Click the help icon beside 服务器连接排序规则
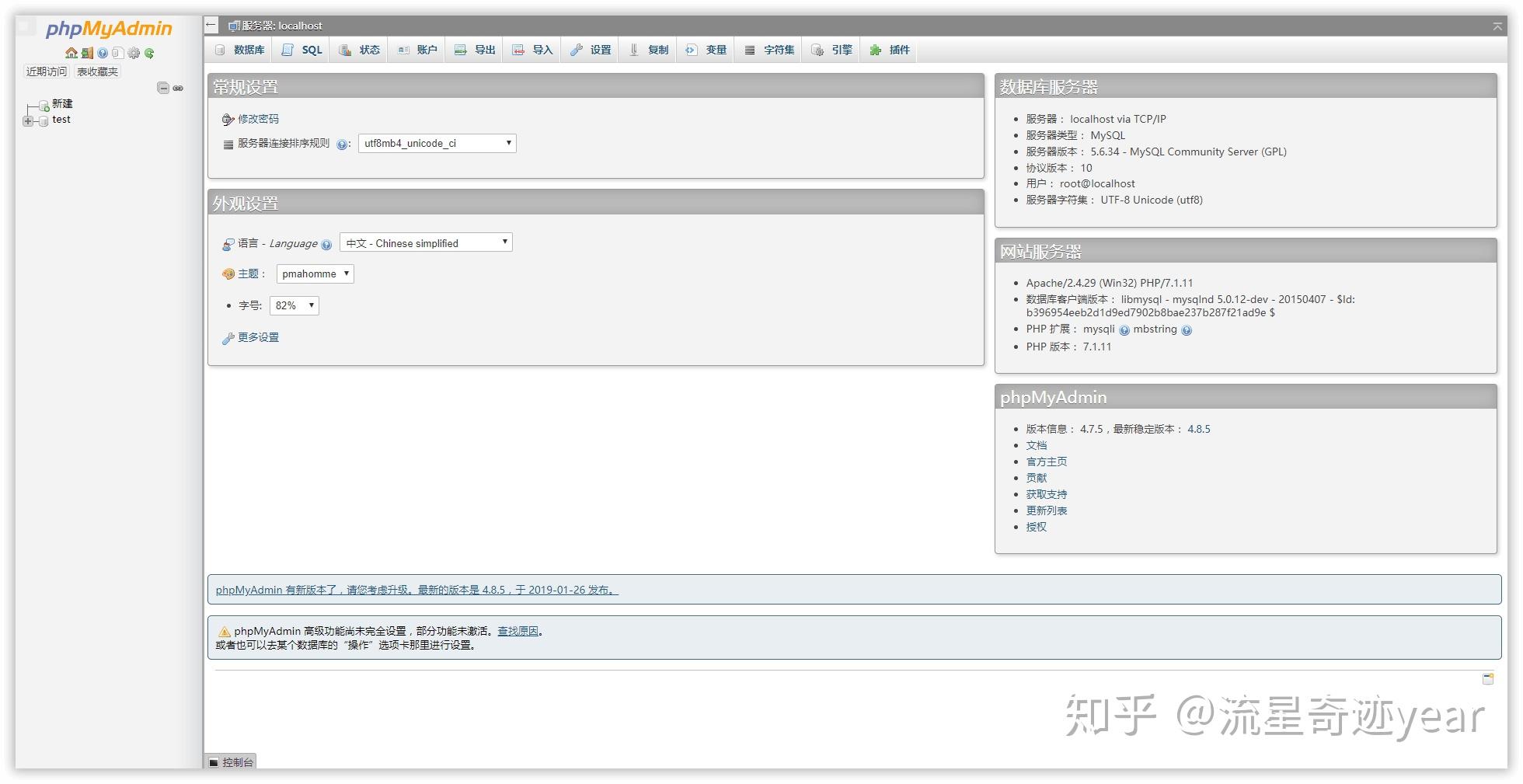The width and height of the screenshot is (1523, 784). click(342, 144)
